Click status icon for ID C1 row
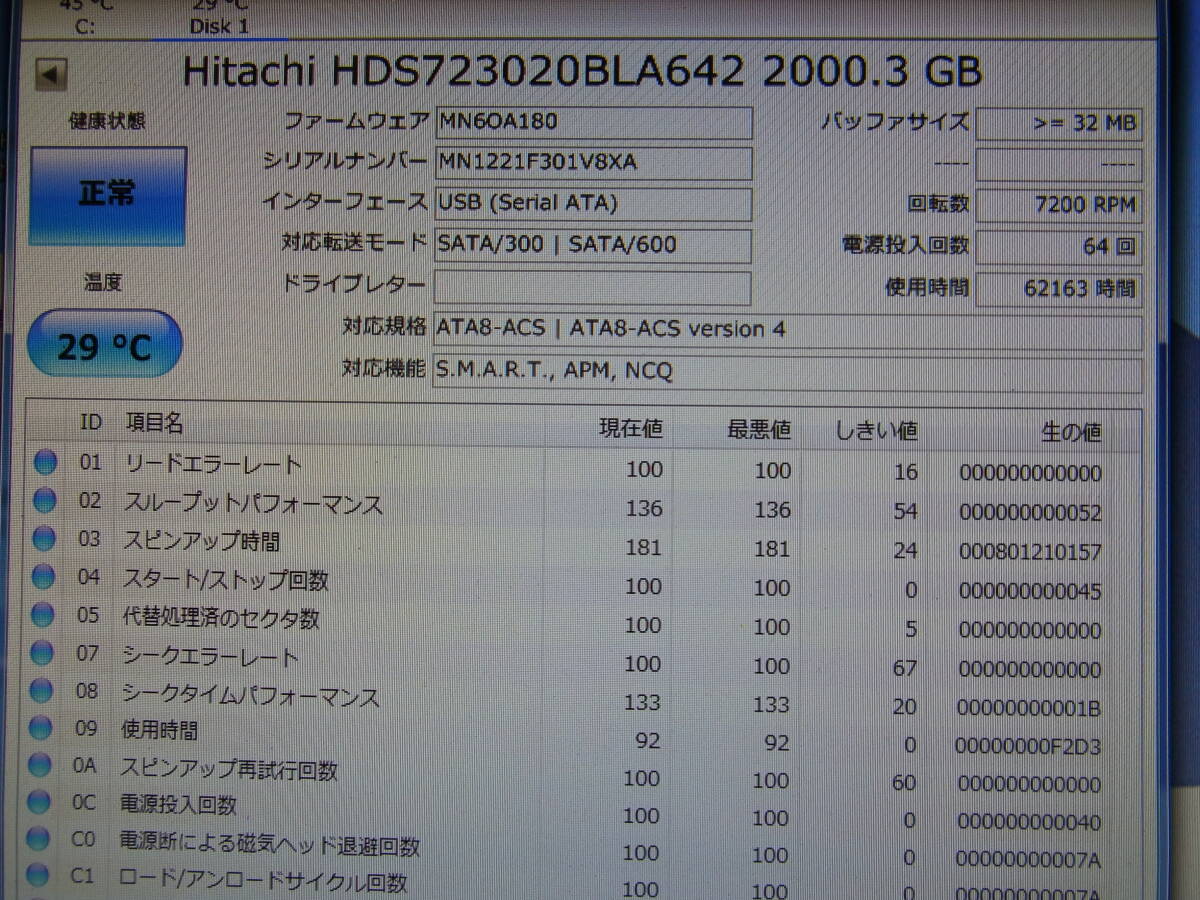Image resolution: width=1200 pixels, height=900 pixels. (39, 876)
